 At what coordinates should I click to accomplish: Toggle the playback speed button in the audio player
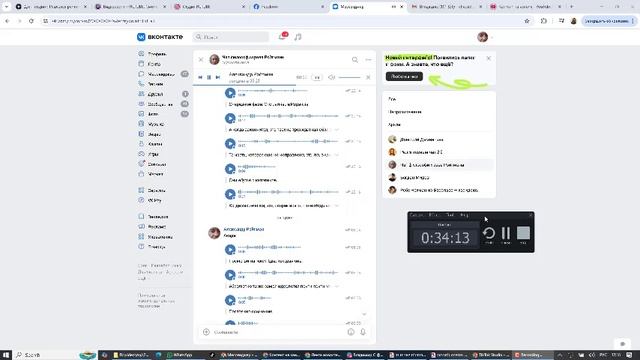(317, 77)
